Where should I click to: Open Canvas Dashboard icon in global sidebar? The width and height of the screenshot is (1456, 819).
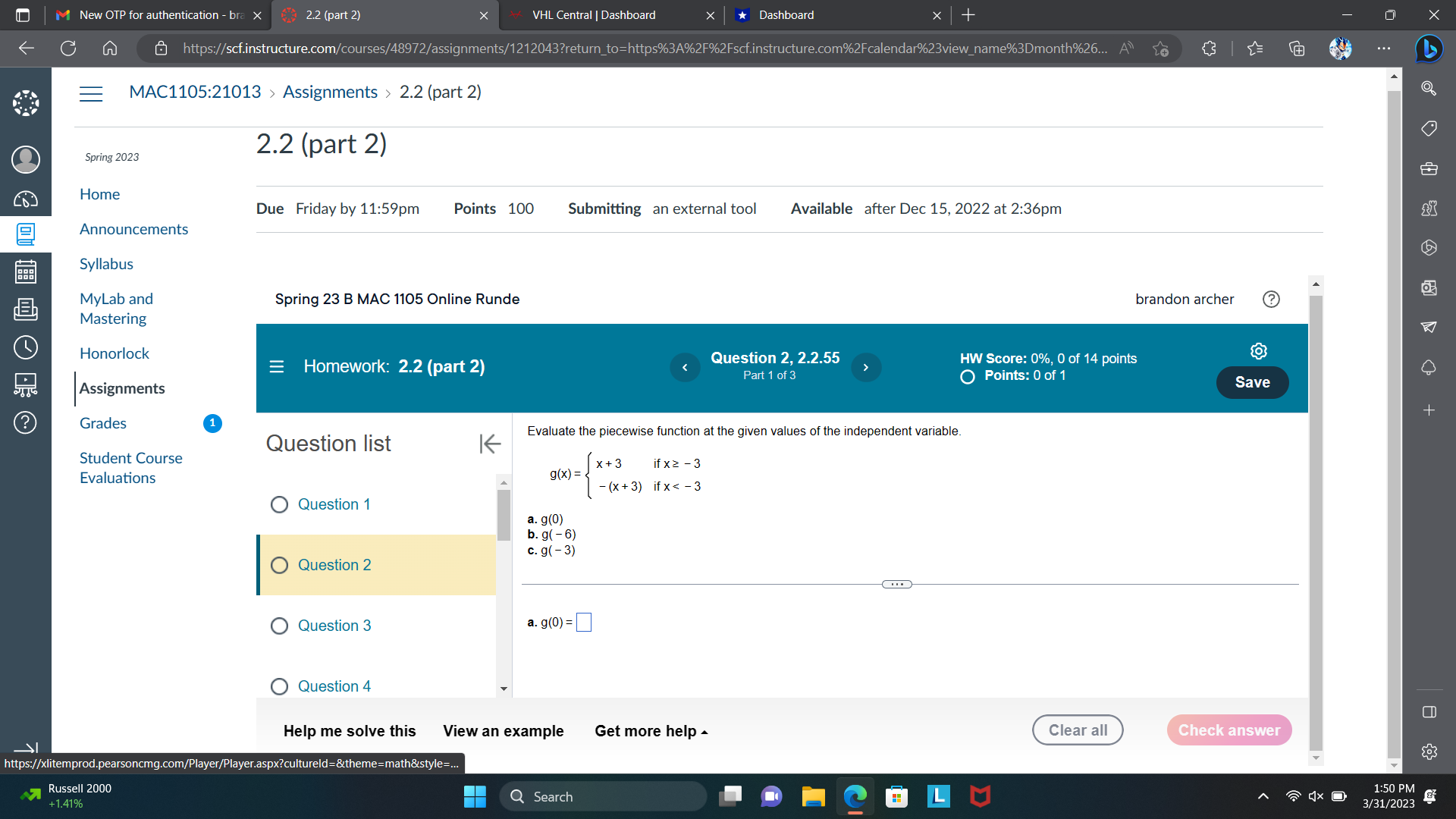click(25, 199)
